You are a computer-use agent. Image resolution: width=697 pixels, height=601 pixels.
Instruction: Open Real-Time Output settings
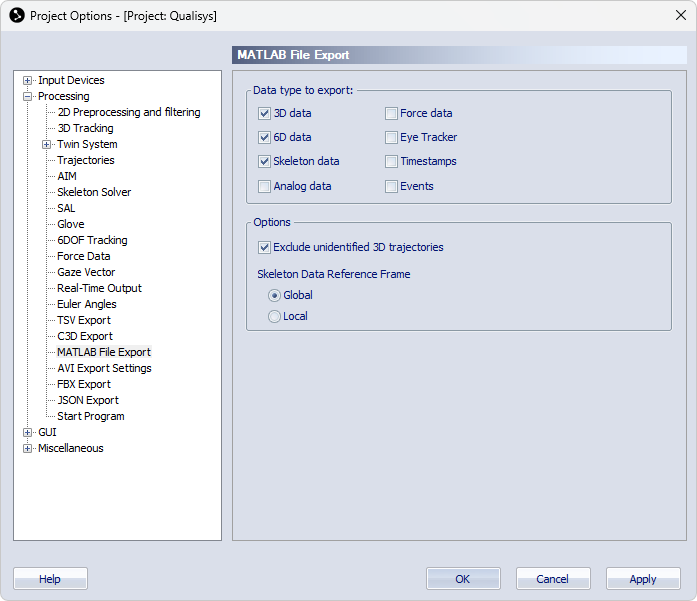click(100, 288)
